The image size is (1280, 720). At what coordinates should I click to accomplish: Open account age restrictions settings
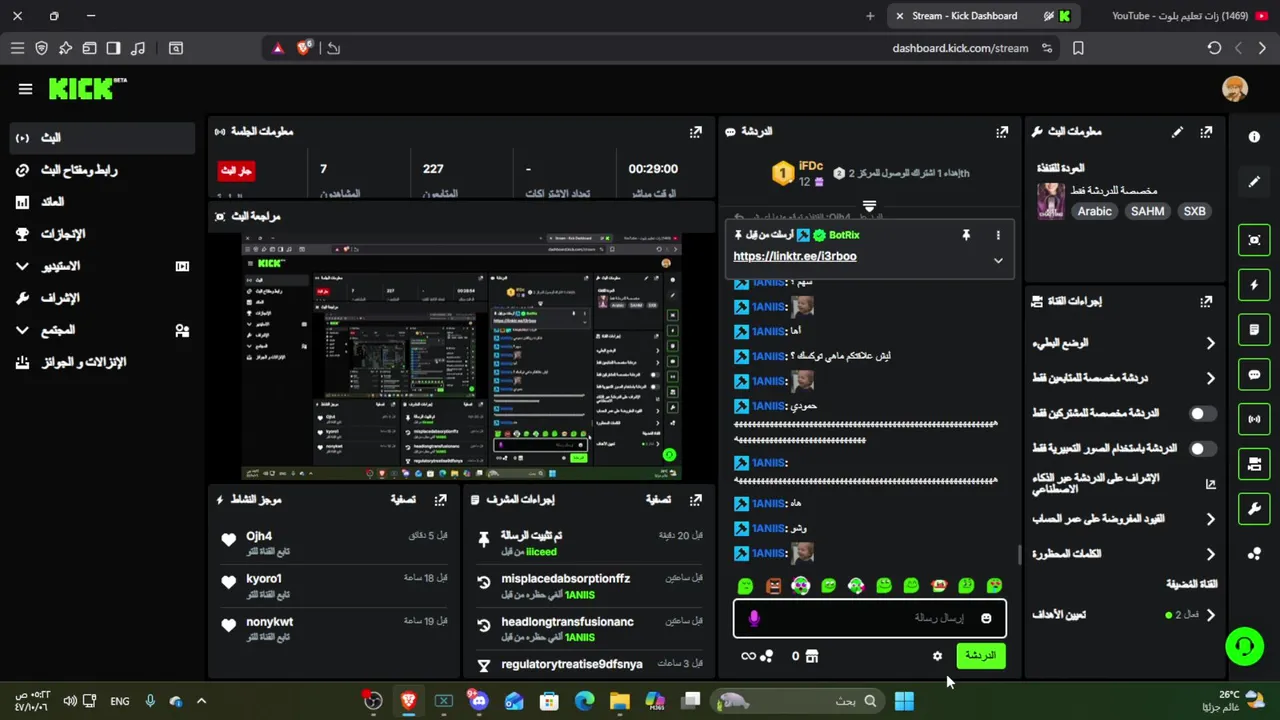coord(1125,519)
